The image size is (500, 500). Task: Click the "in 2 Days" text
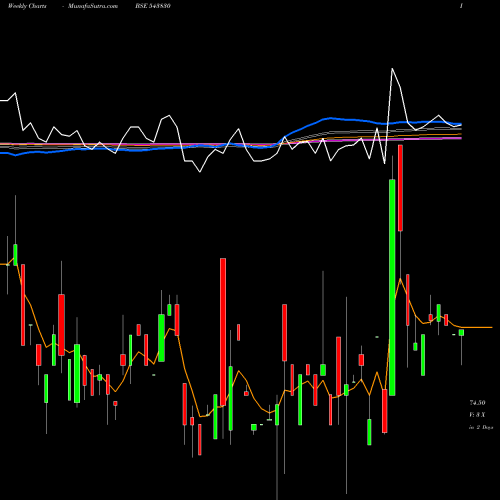[x=481, y=427]
